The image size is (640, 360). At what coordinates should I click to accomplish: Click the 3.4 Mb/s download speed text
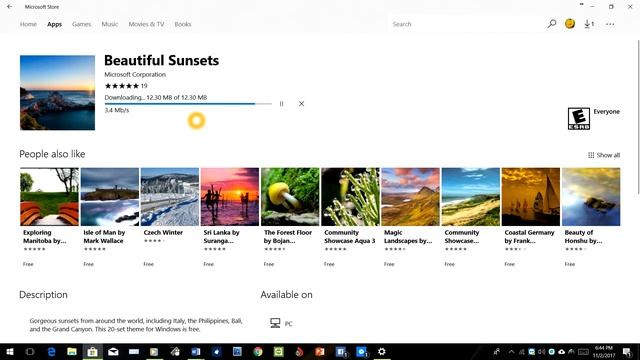click(117, 110)
